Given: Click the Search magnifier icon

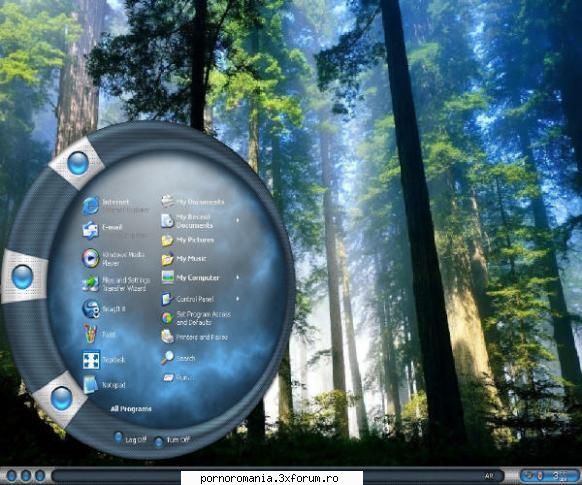Looking at the screenshot, I should (x=167, y=358).
